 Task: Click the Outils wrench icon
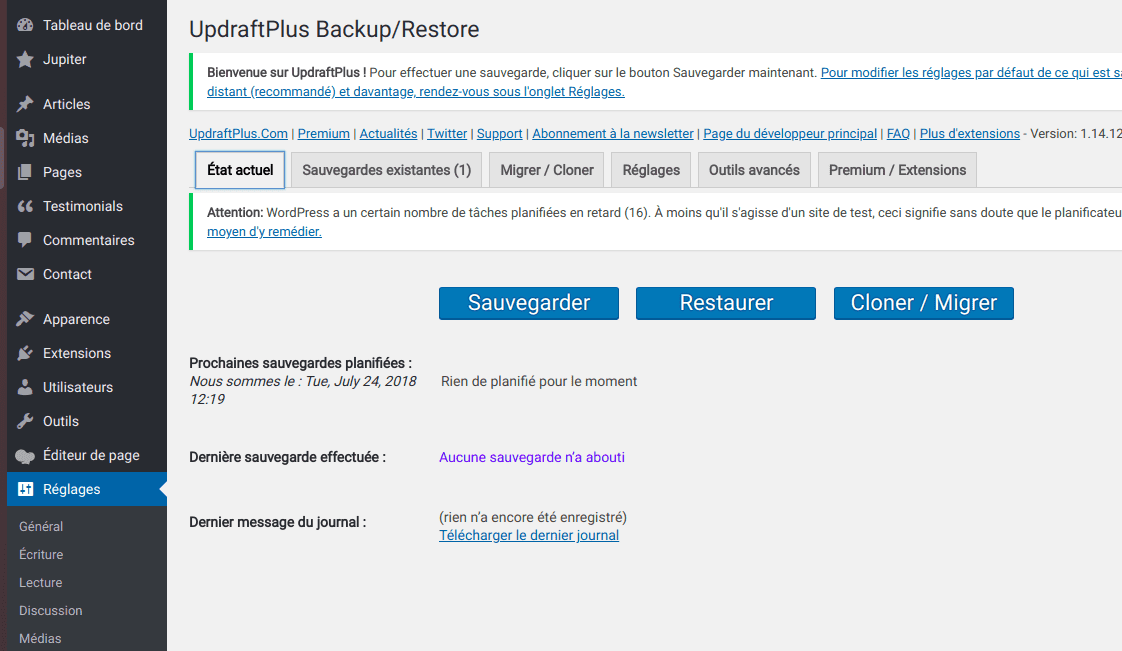tap(26, 421)
